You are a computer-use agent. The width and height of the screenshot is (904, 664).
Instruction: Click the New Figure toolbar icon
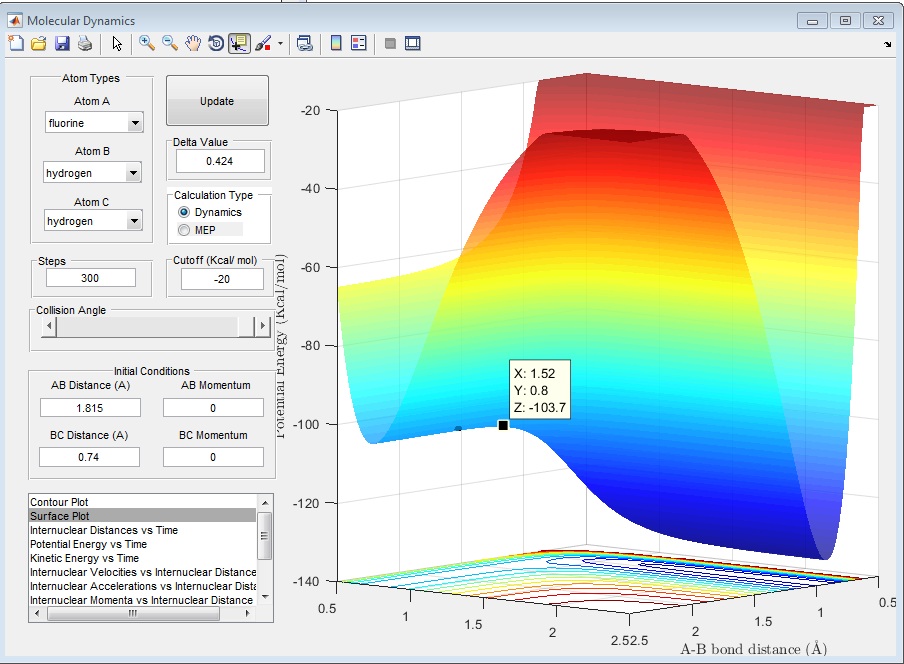pos(16,43)
